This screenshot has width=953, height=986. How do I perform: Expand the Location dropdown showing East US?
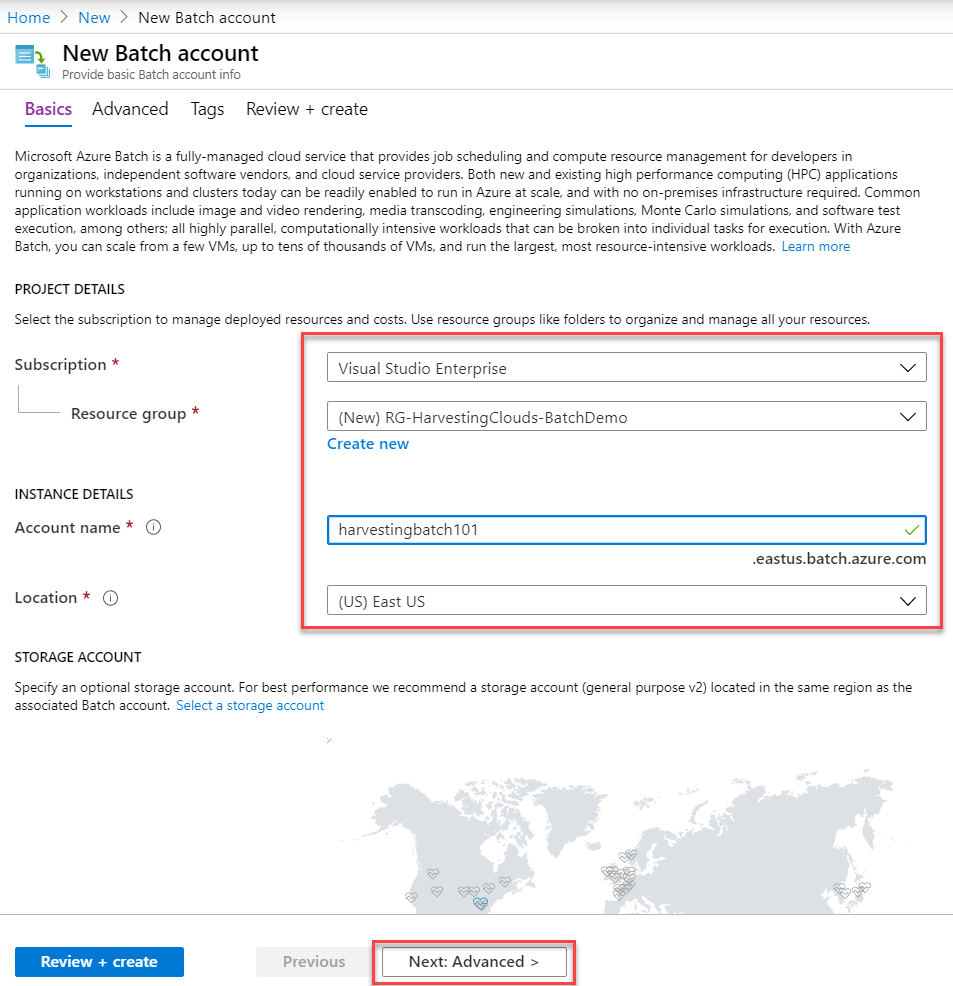click(x=627, y=601)
